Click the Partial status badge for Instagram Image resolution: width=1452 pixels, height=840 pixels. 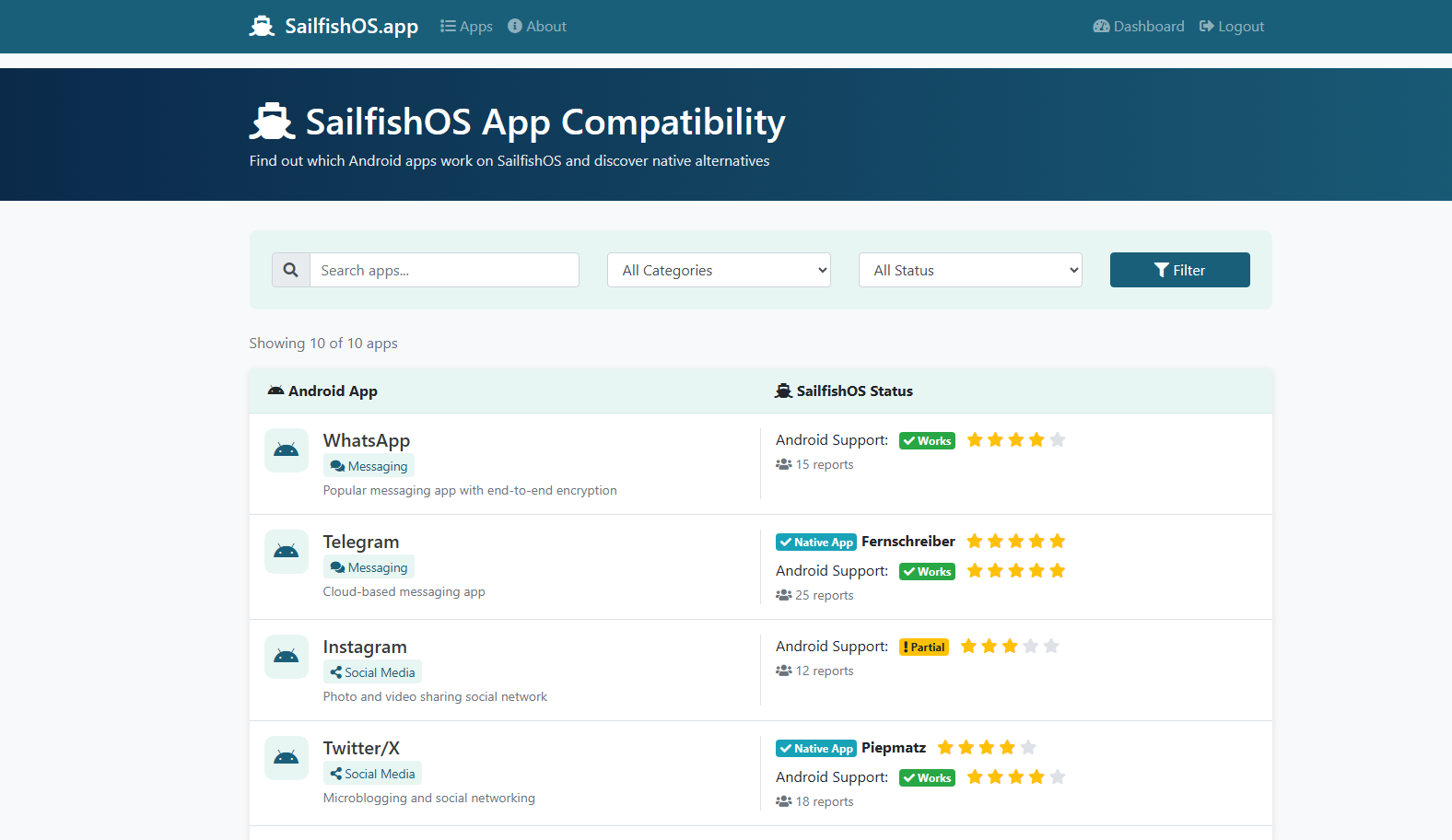(924, 647)
